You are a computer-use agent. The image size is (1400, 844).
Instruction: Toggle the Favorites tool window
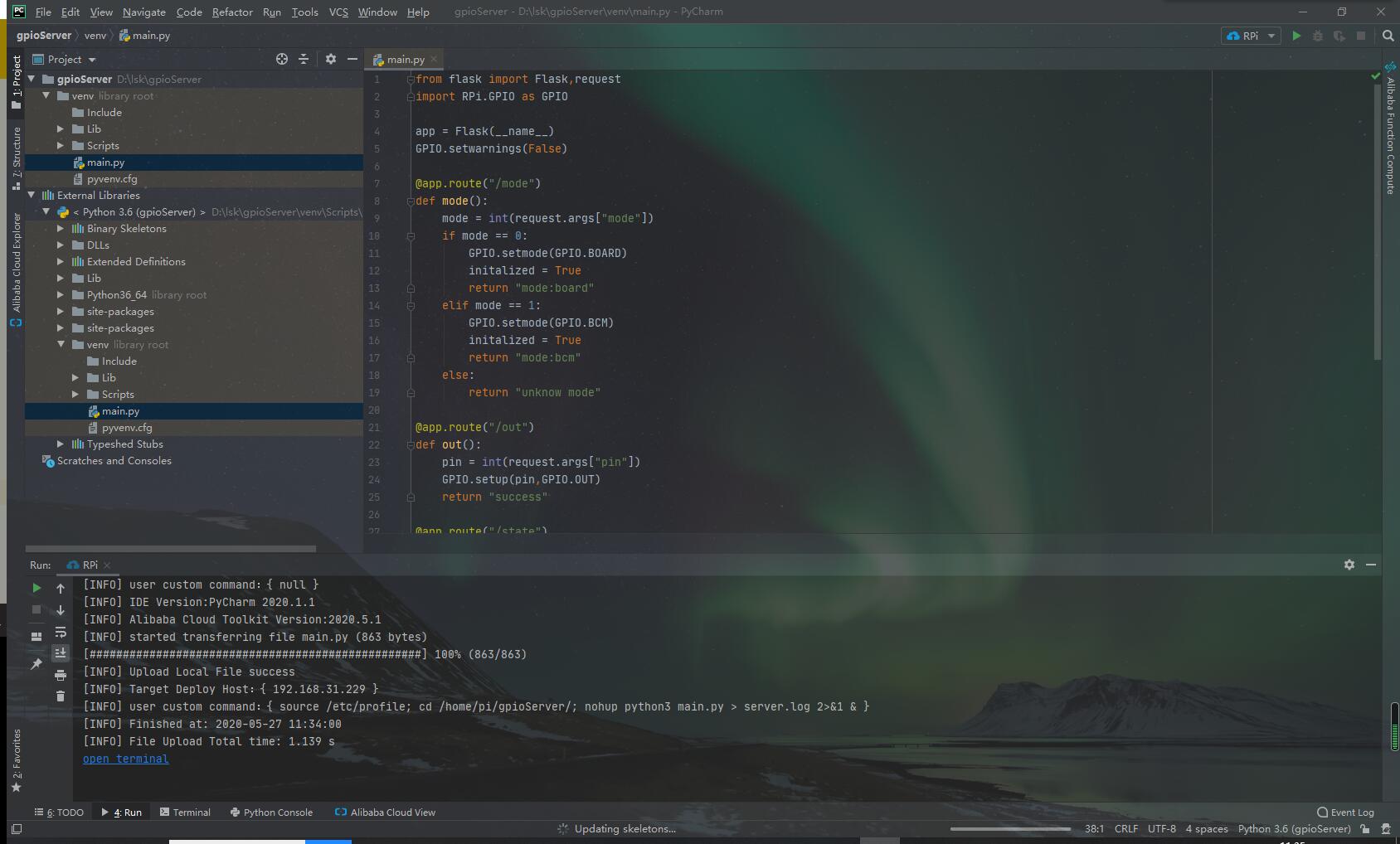coord(16,760)
